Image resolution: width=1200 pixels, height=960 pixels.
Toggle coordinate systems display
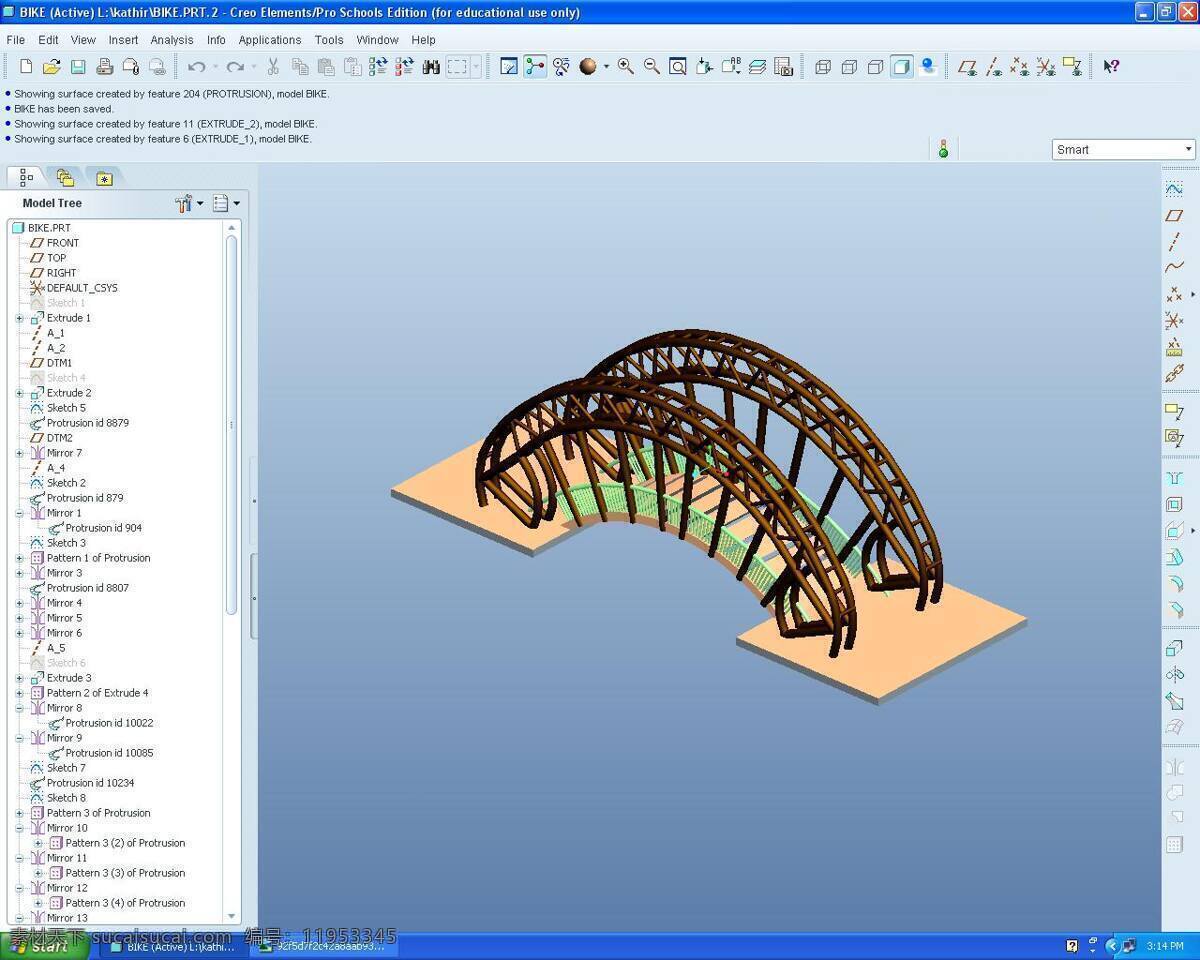(x=1045, y=67)
